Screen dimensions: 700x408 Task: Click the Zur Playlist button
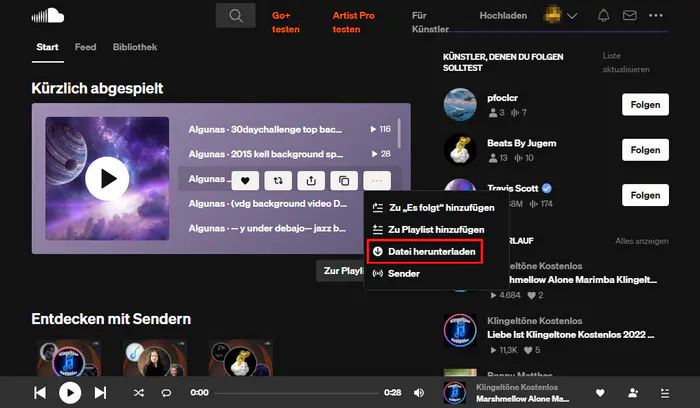(x=340, y=271)
